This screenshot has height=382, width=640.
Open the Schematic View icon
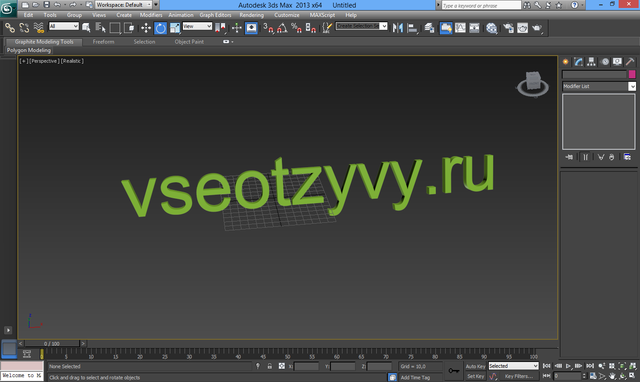(474, 28)
